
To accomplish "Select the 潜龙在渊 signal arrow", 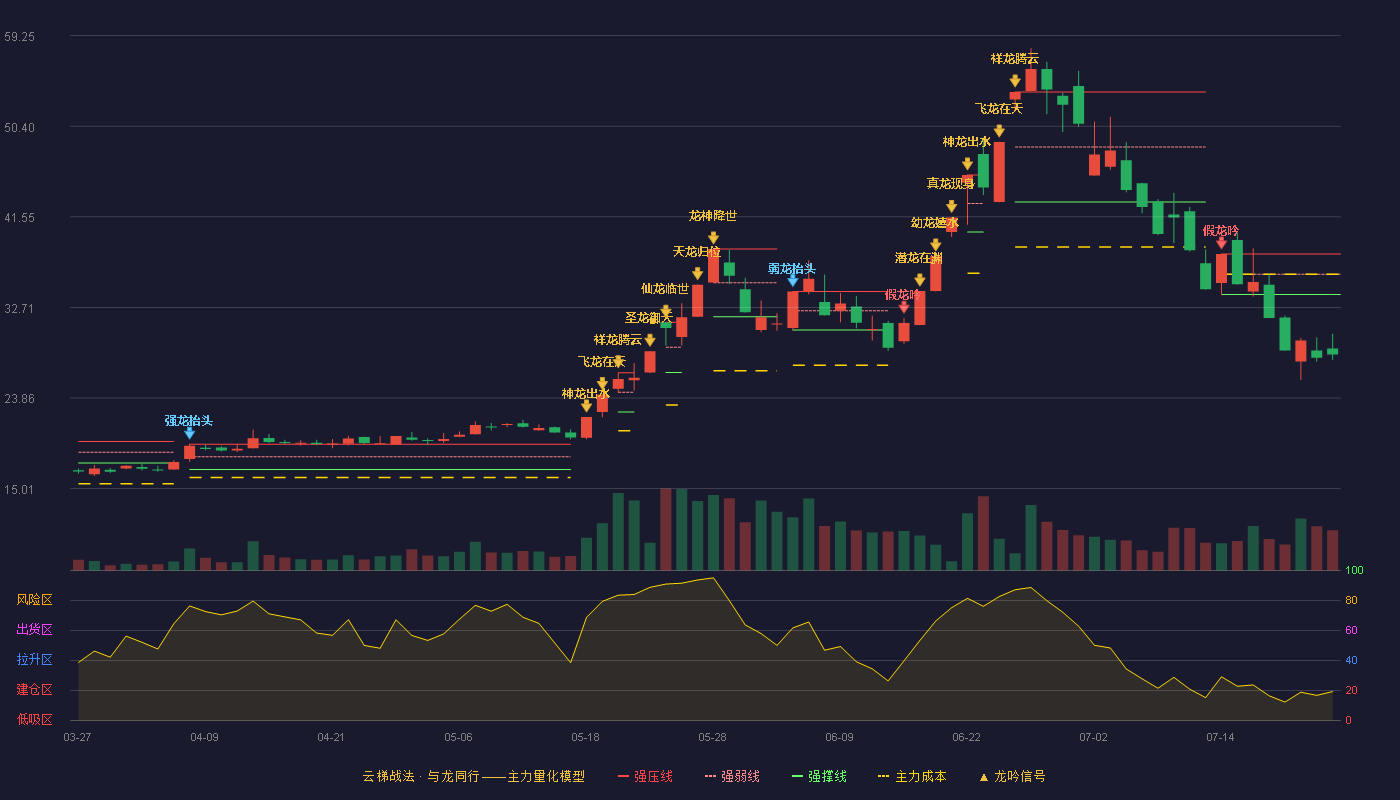I will click(919, 280).
